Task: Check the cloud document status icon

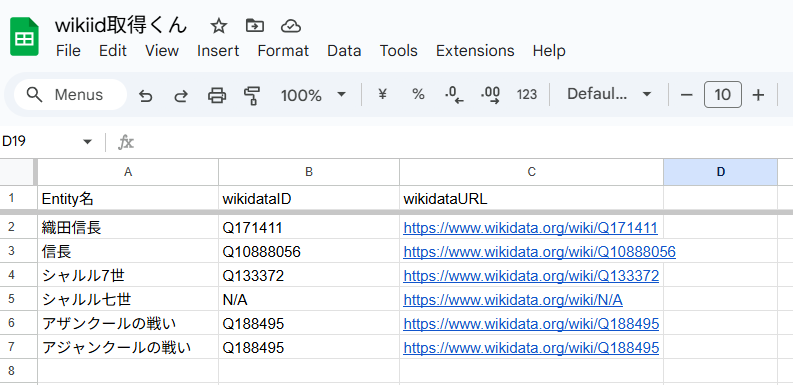Action: point(291,26)
